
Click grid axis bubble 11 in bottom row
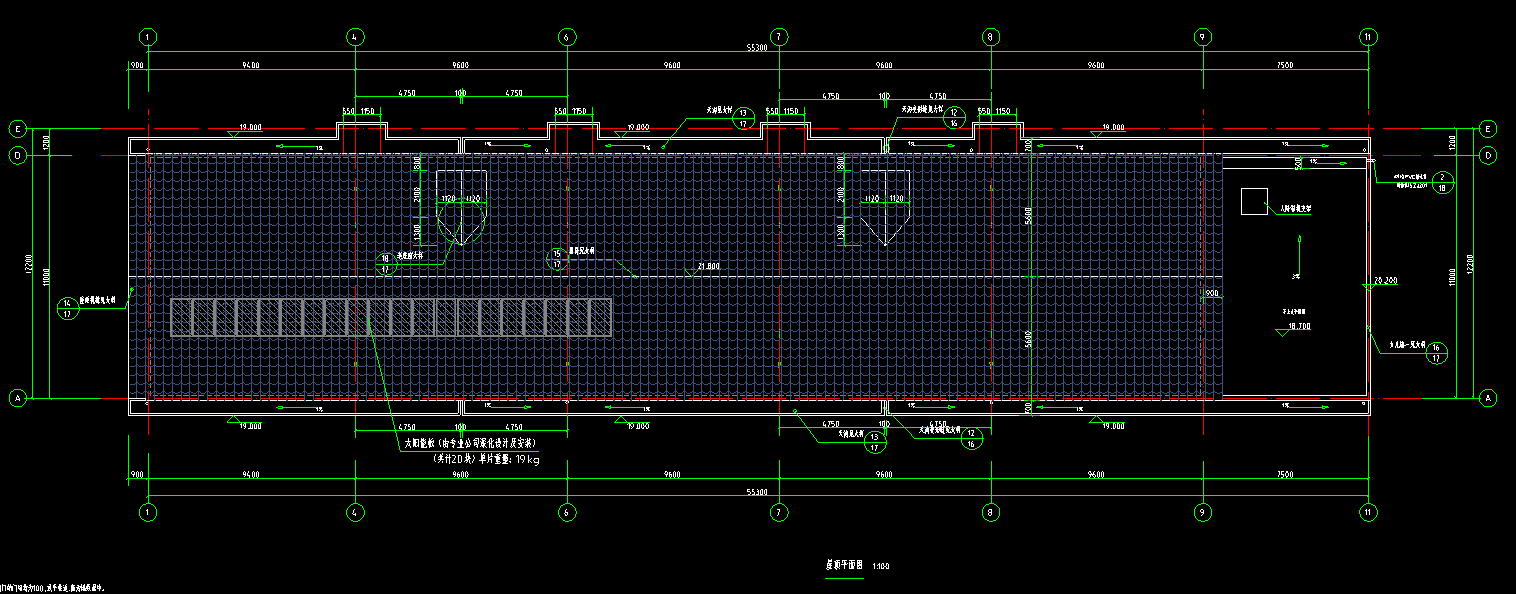tap(1368, 511)
